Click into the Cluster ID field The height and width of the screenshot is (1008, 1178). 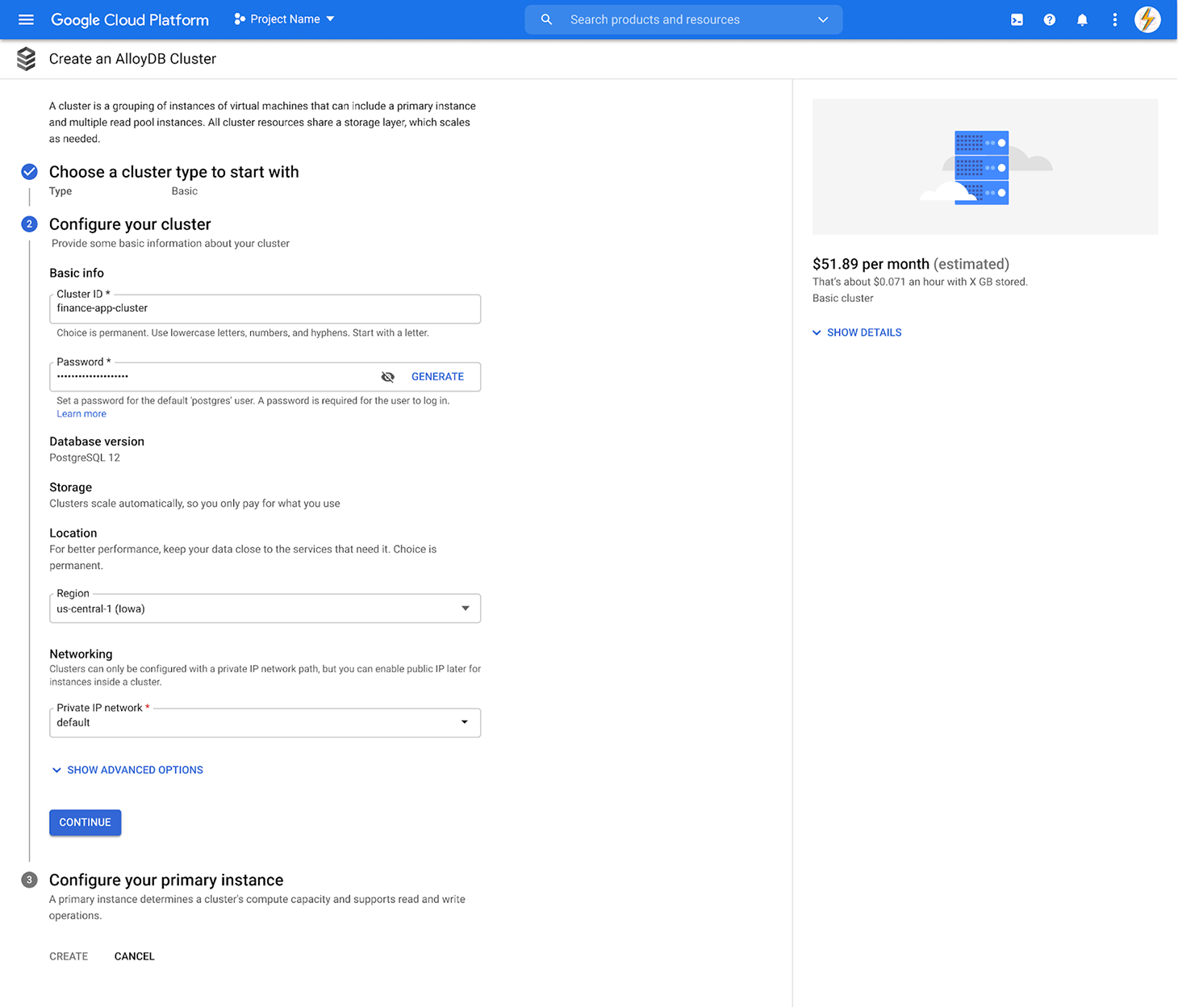[265, 308]
